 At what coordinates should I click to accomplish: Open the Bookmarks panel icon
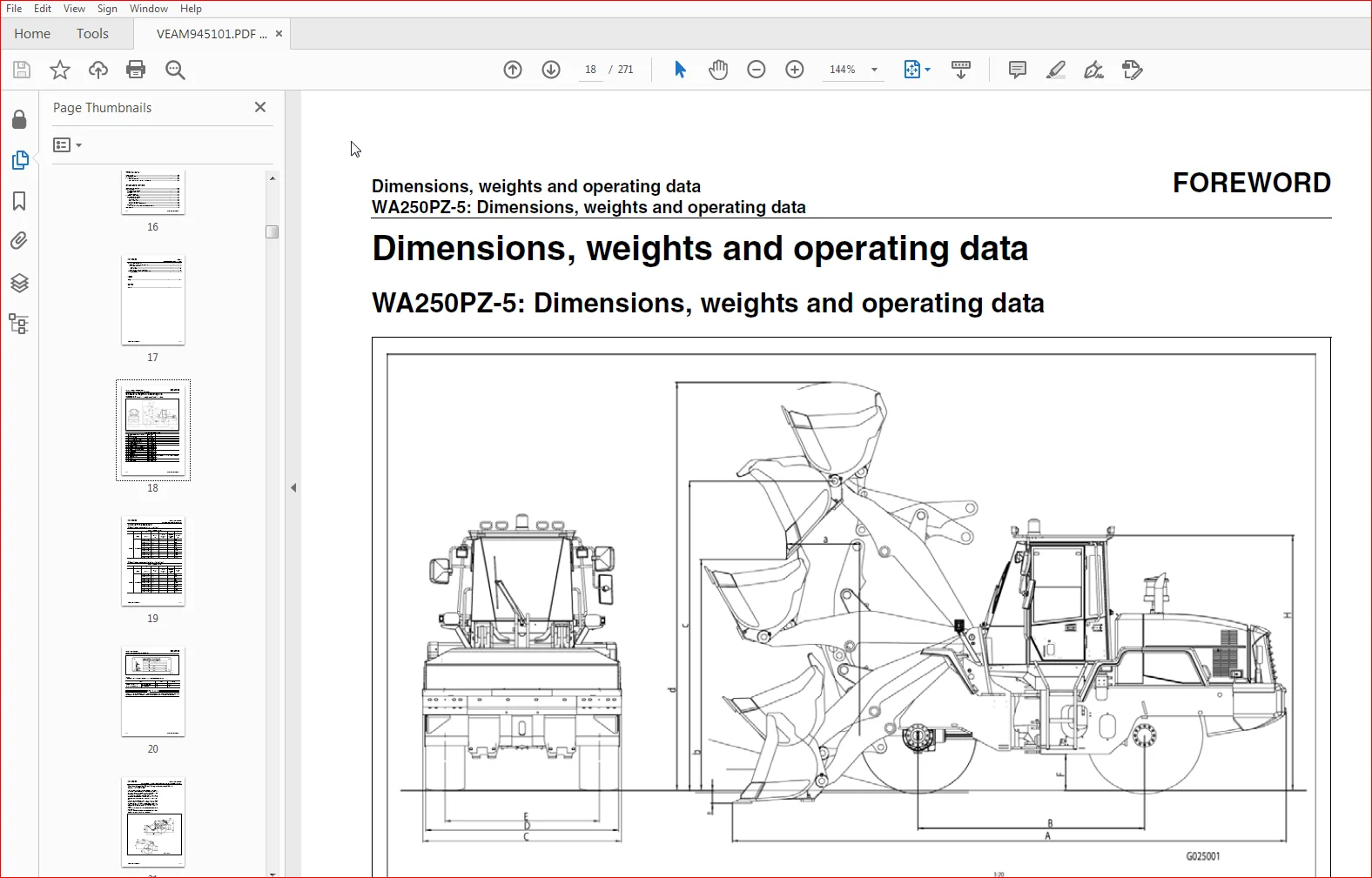coord(19,201)
